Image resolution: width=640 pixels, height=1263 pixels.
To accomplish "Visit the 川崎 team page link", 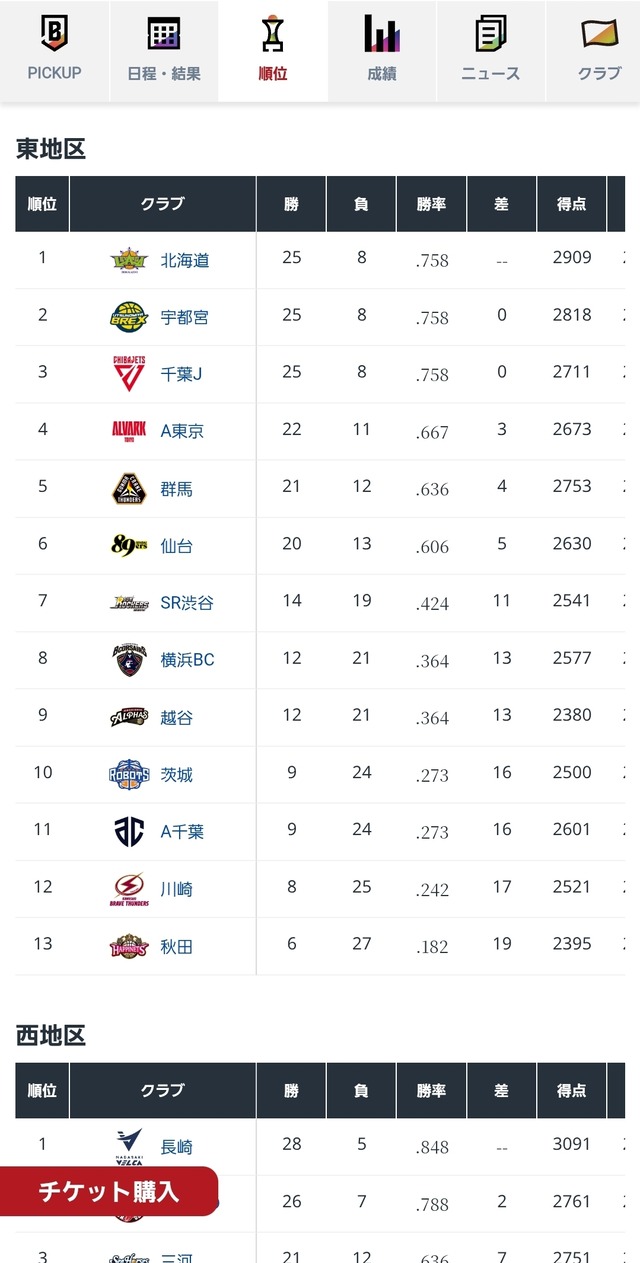I will 177,889.
